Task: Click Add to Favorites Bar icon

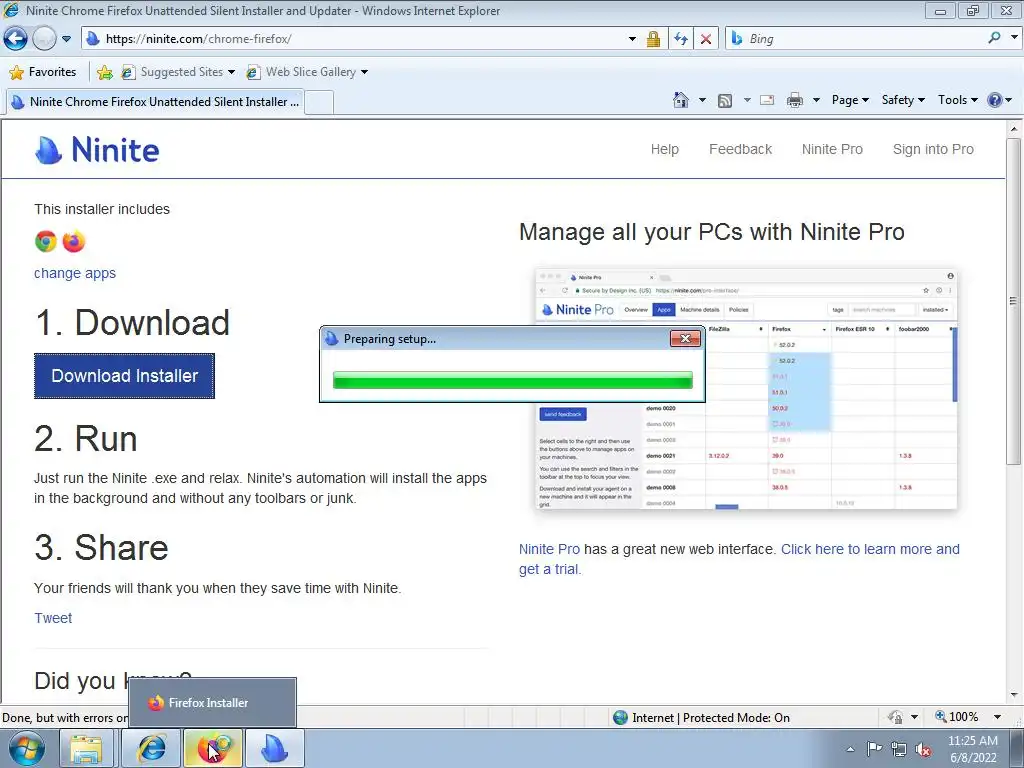Action: [x=104, y=72]
